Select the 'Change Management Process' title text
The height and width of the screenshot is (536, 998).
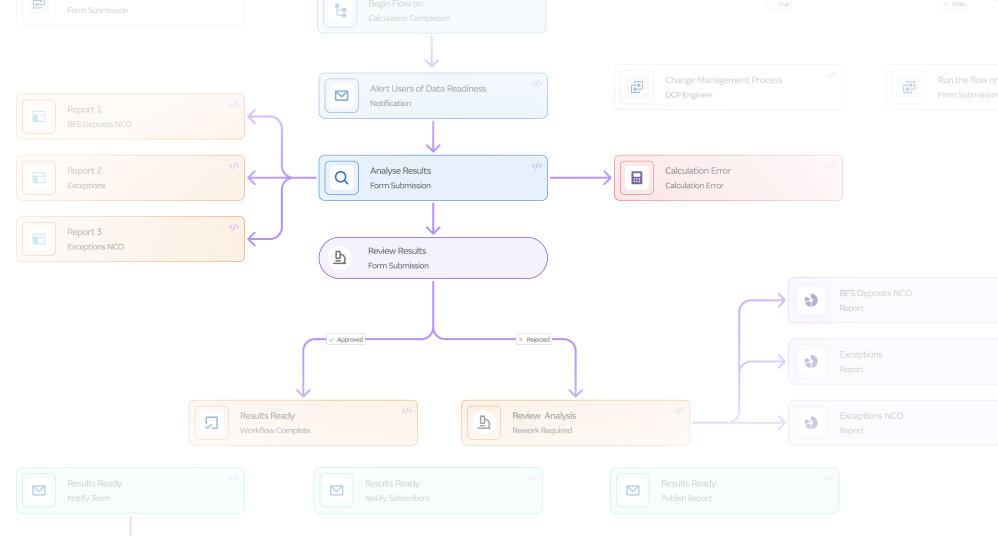(724, 80)
